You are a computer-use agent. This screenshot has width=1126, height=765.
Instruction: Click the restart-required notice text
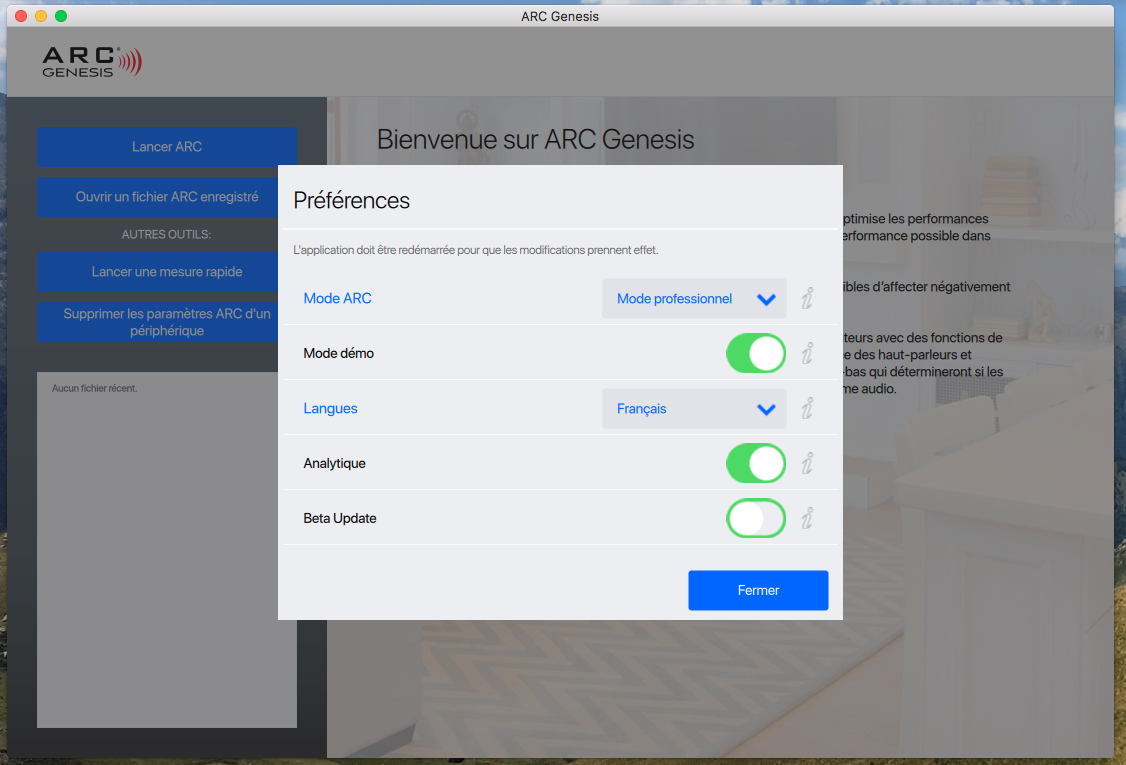point(475,250)
